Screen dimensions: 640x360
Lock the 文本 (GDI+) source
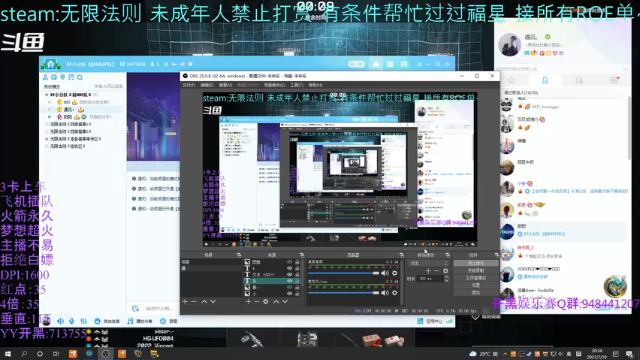pyautogui.click(x=297, y=275)
